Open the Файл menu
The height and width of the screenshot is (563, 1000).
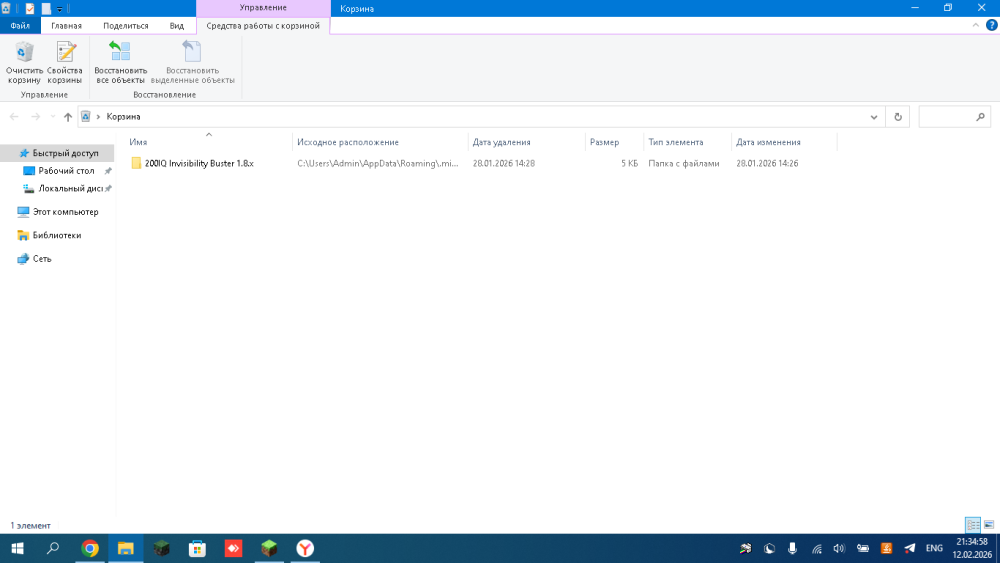20,26
